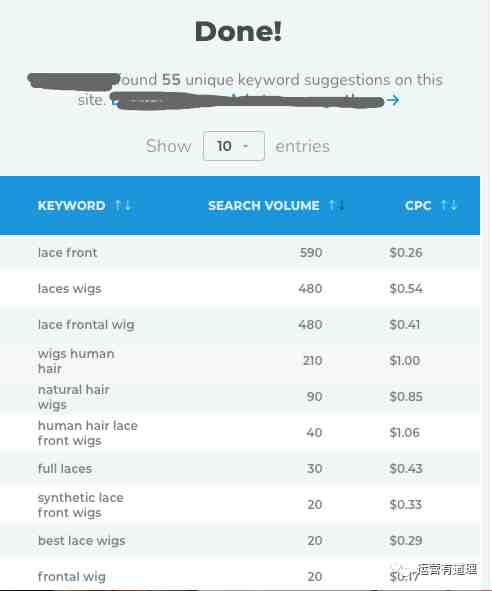The width and height of the screenshot is (492, 591).
Task: Click the 590 search volume value
Action: click(x=311, y=253)
